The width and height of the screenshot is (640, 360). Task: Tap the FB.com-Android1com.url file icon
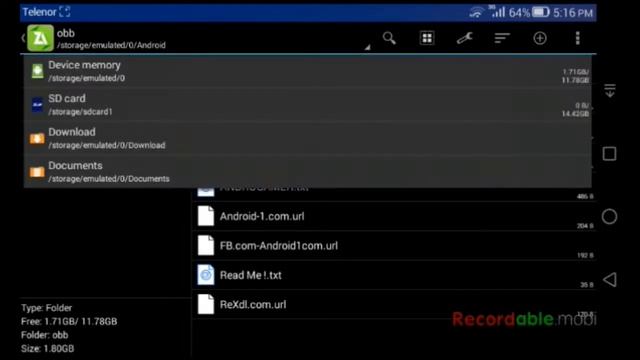click(x=206, y=245)
